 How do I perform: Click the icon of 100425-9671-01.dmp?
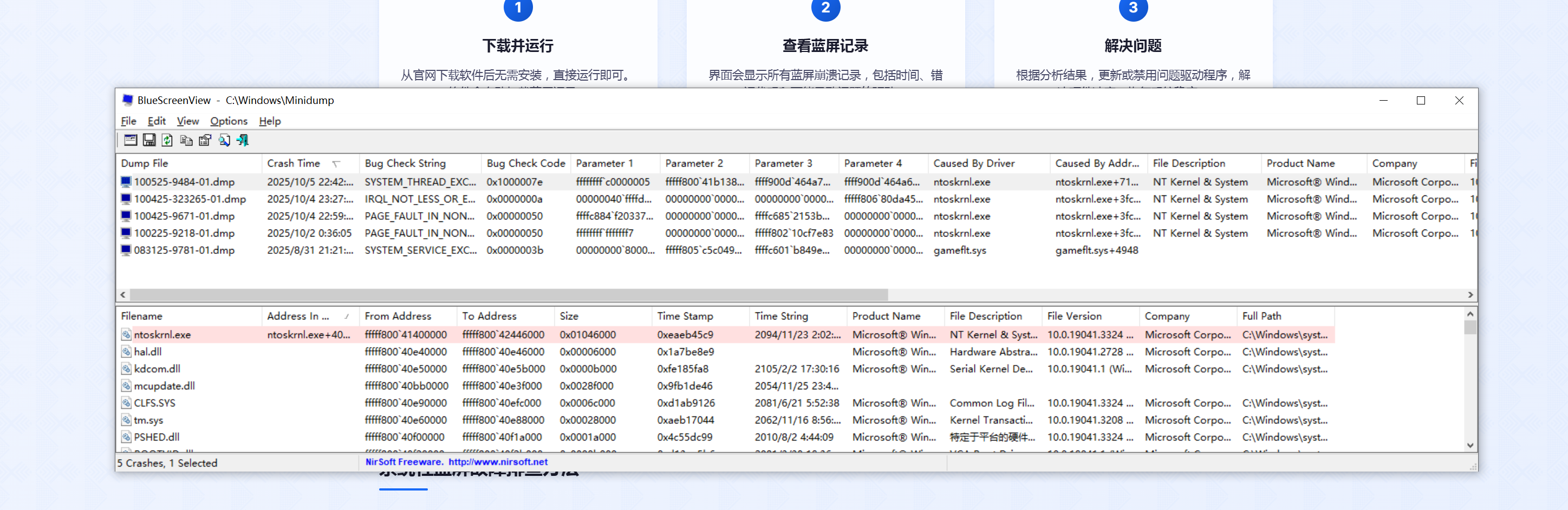pyautogui.click(x=126, y=215)
